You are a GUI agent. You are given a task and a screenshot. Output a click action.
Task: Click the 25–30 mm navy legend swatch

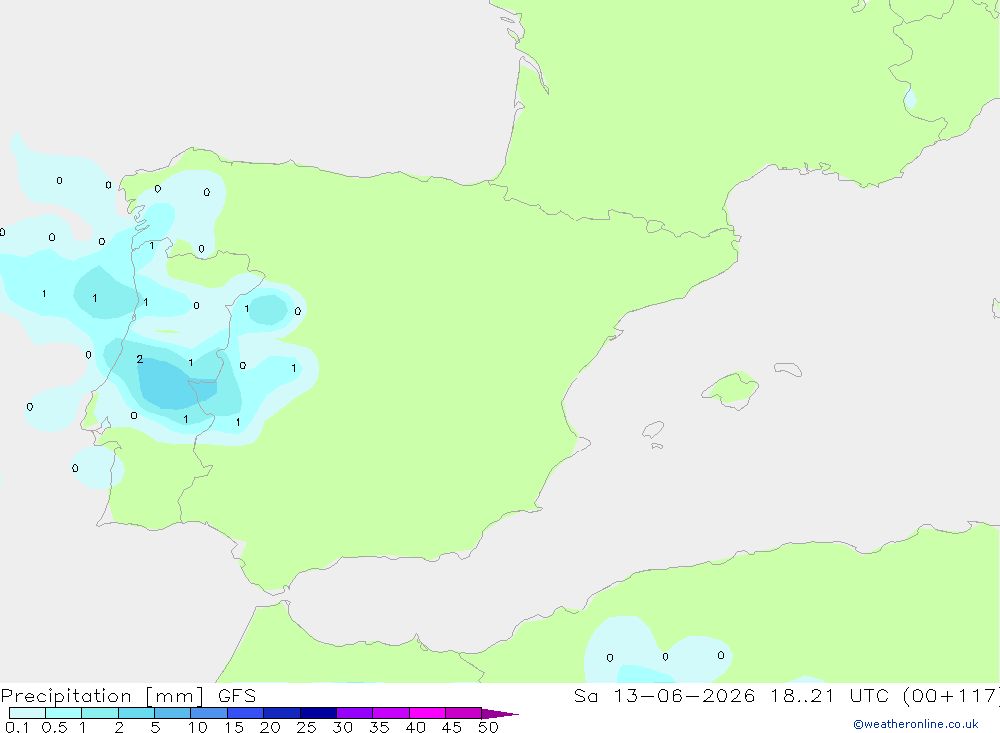tap(318, 713)
